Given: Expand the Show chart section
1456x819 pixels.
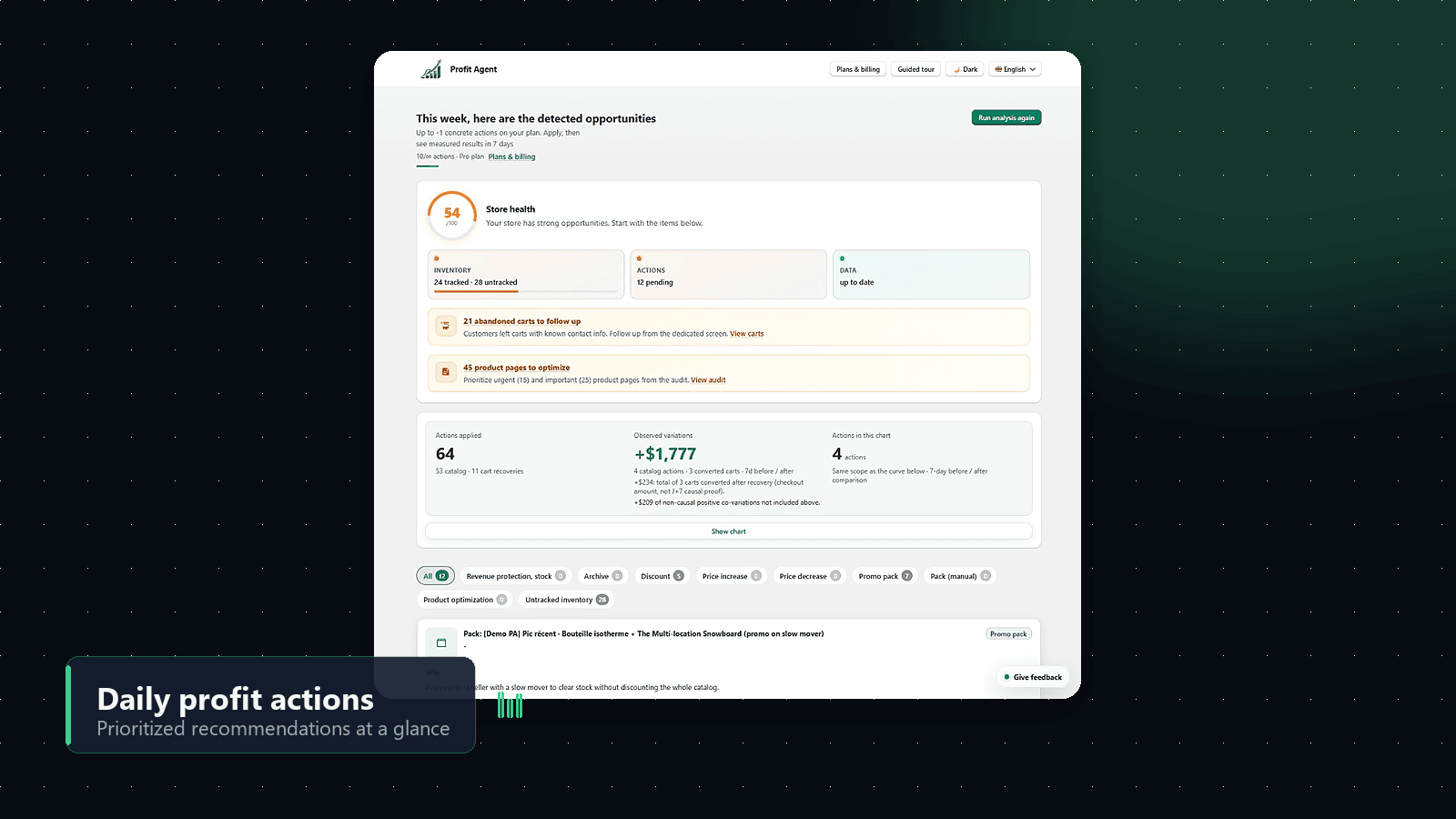Looking at the screenshot, I should [x=729, y=531].
